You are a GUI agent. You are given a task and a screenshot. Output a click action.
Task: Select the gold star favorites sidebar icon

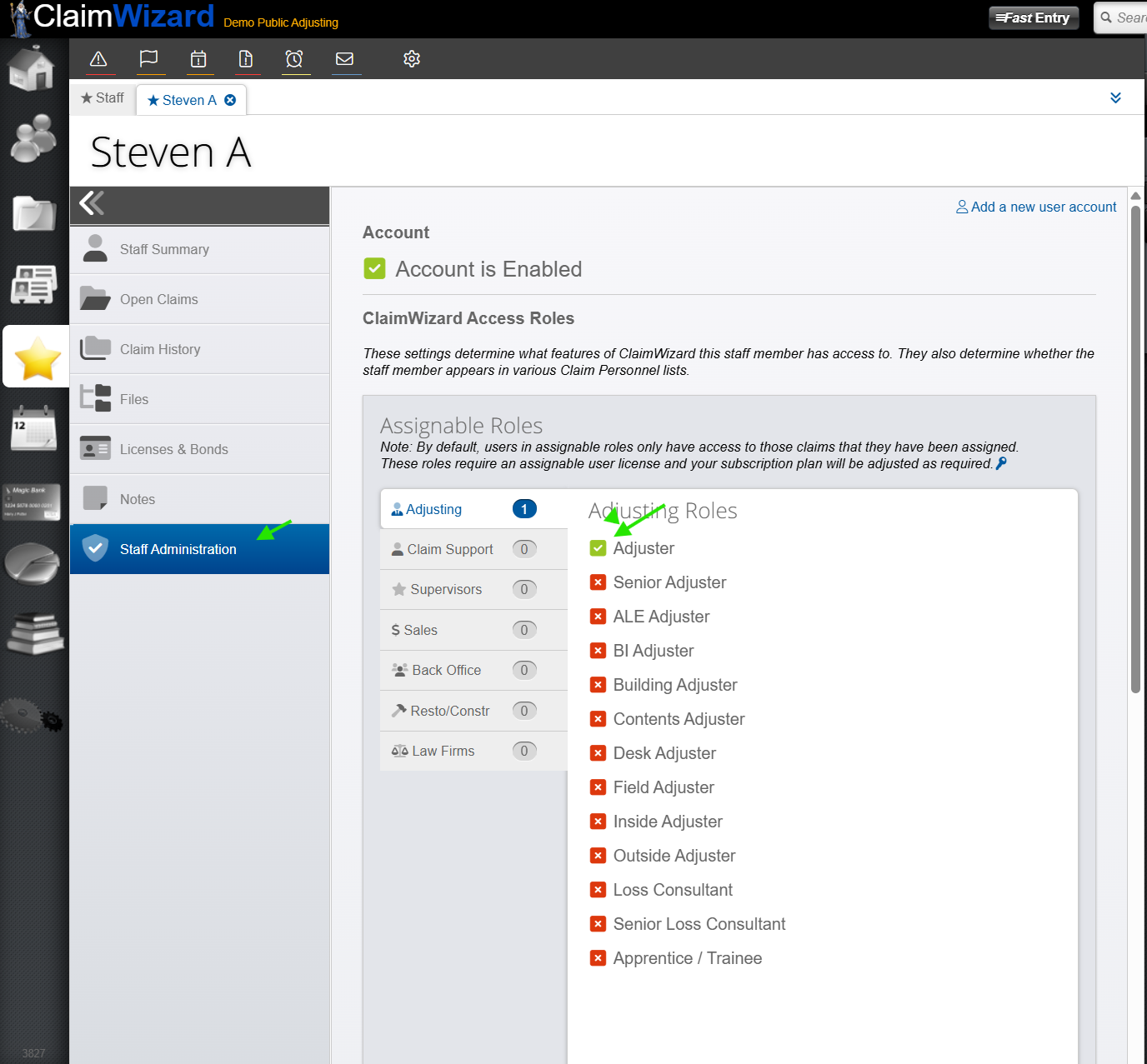37,357
